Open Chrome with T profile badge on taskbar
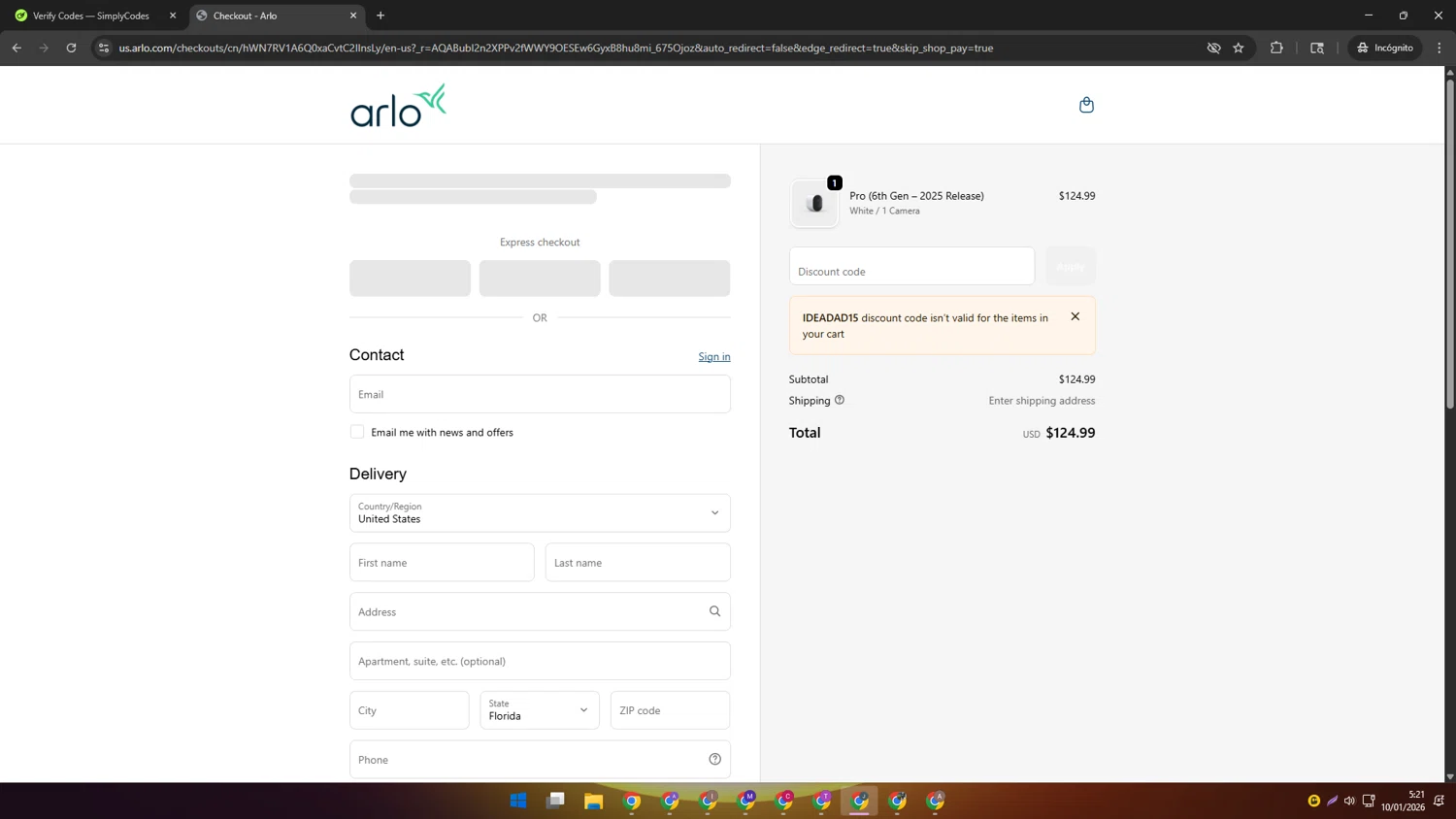The height and width of the screenshot is (819, 1456). pos(822,801)
